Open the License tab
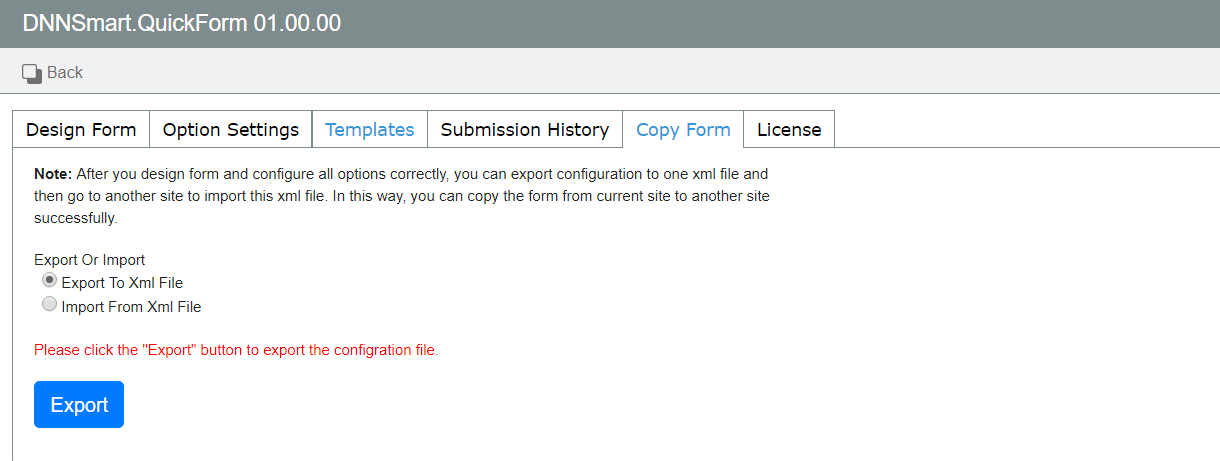Viewport: 1220px width, 461px height. click(x=789, y=129)
